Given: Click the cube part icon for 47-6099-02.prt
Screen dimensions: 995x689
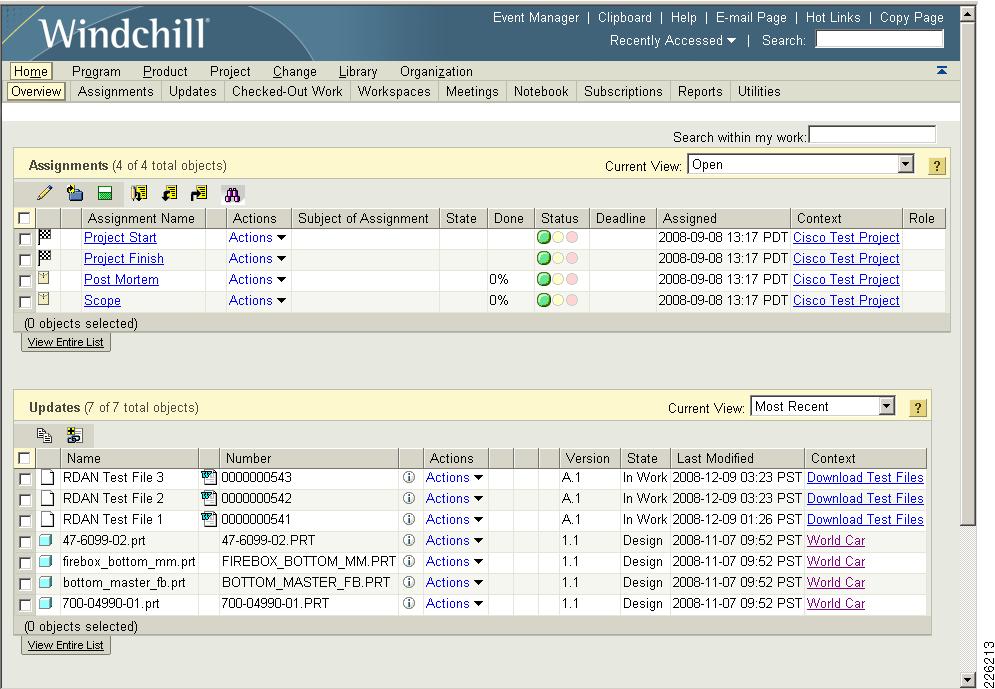Looking at the screenshot, I should pyautogui.click(x=46, y=541).
